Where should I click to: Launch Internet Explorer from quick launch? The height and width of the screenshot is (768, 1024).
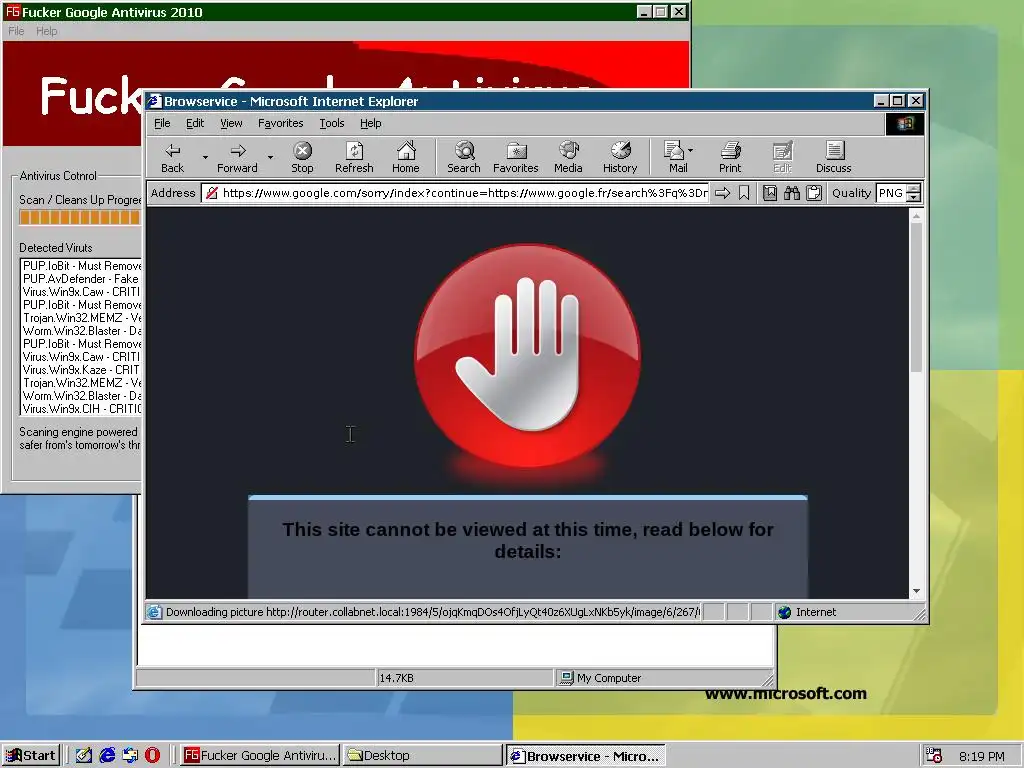click(x=107, y=755)
